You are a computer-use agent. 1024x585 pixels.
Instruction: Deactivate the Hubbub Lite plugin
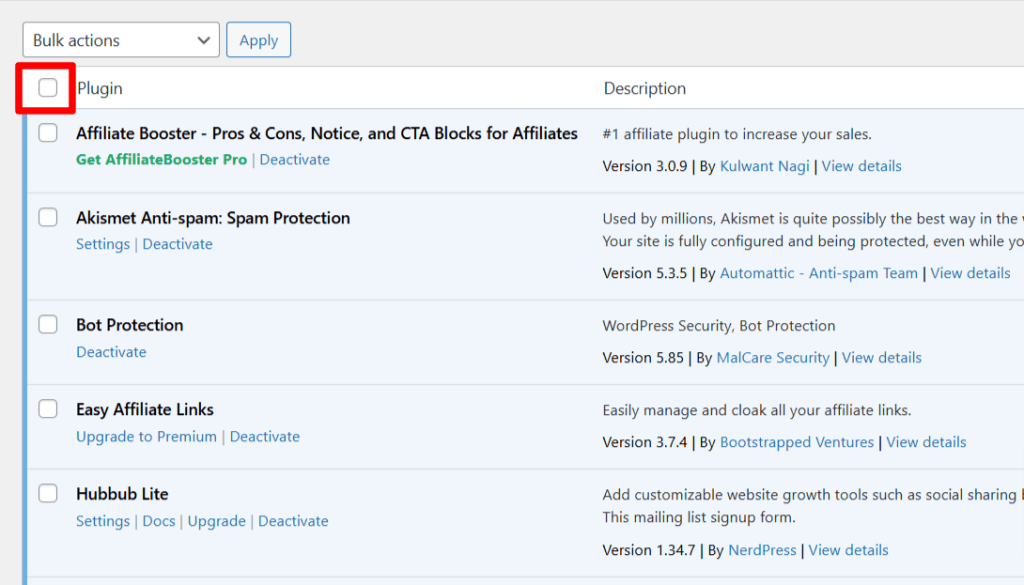293,521
